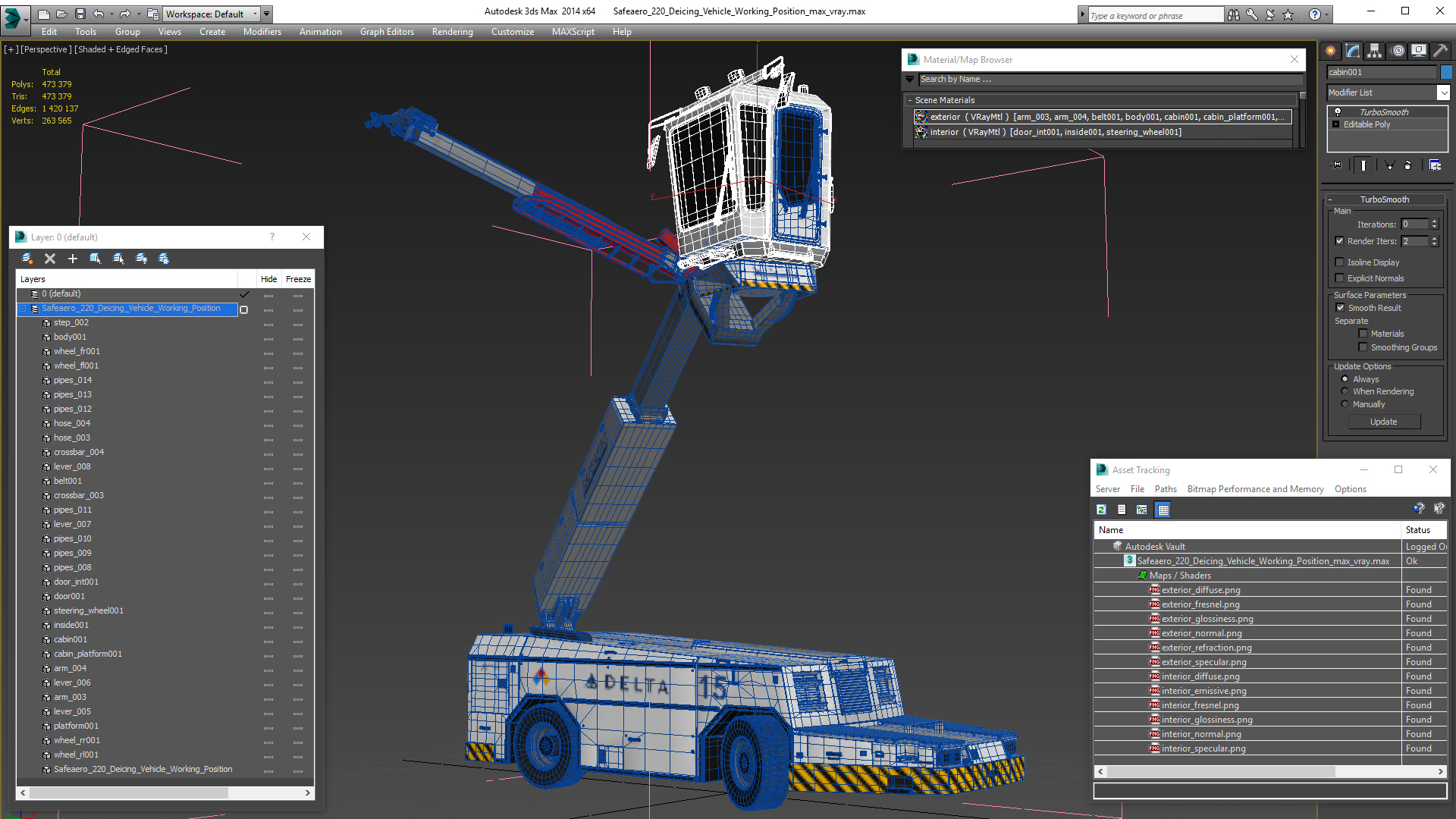
Task: Open the Rendering menu
Action: pos(452,32)
